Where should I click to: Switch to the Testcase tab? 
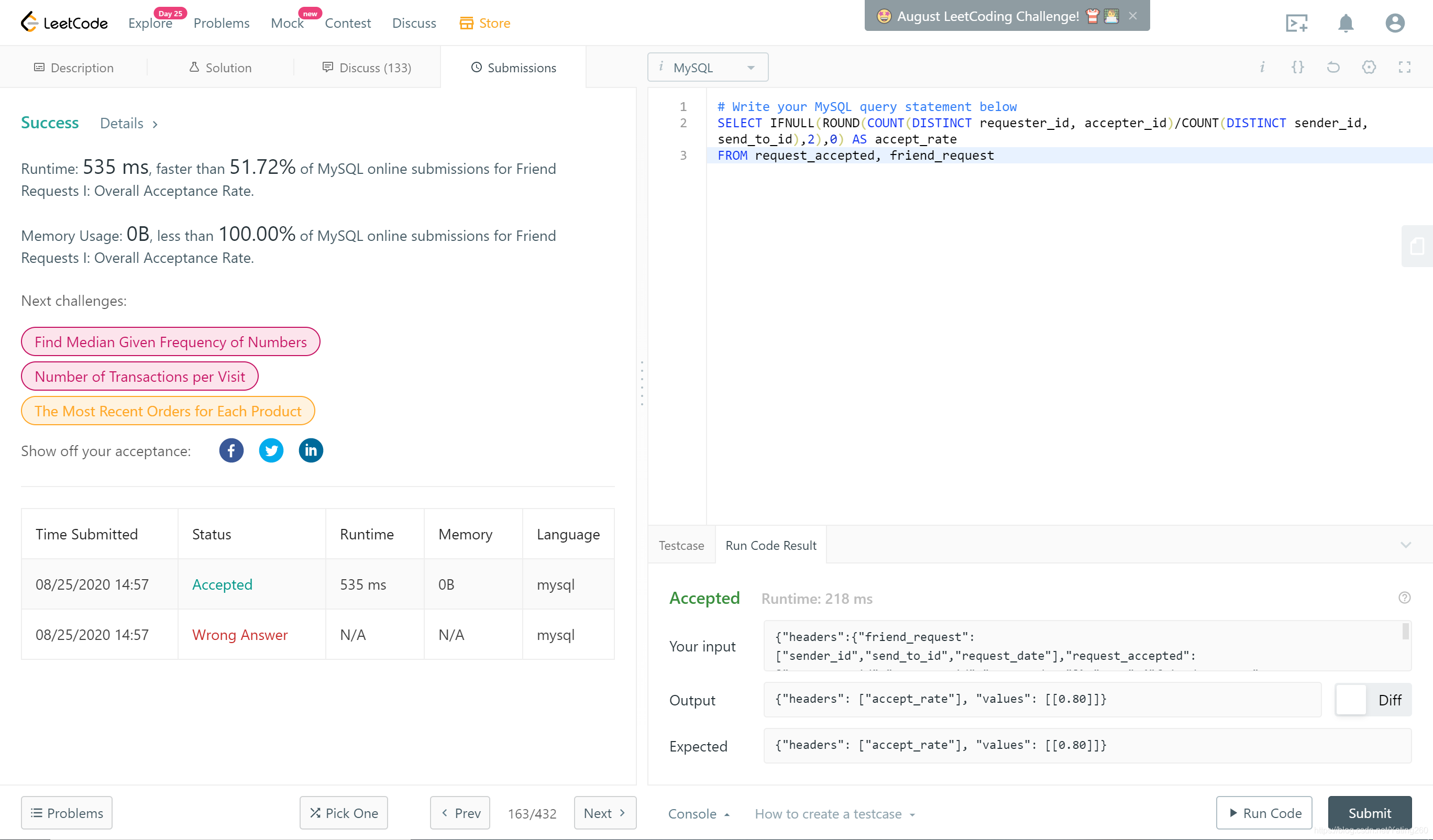point(681,545)
